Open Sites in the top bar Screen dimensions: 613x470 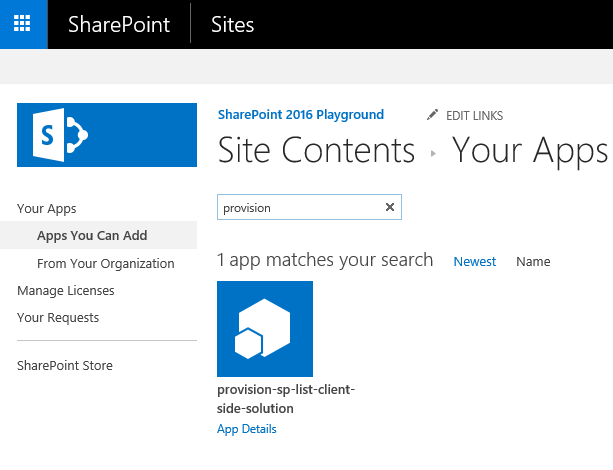(233, 25)
